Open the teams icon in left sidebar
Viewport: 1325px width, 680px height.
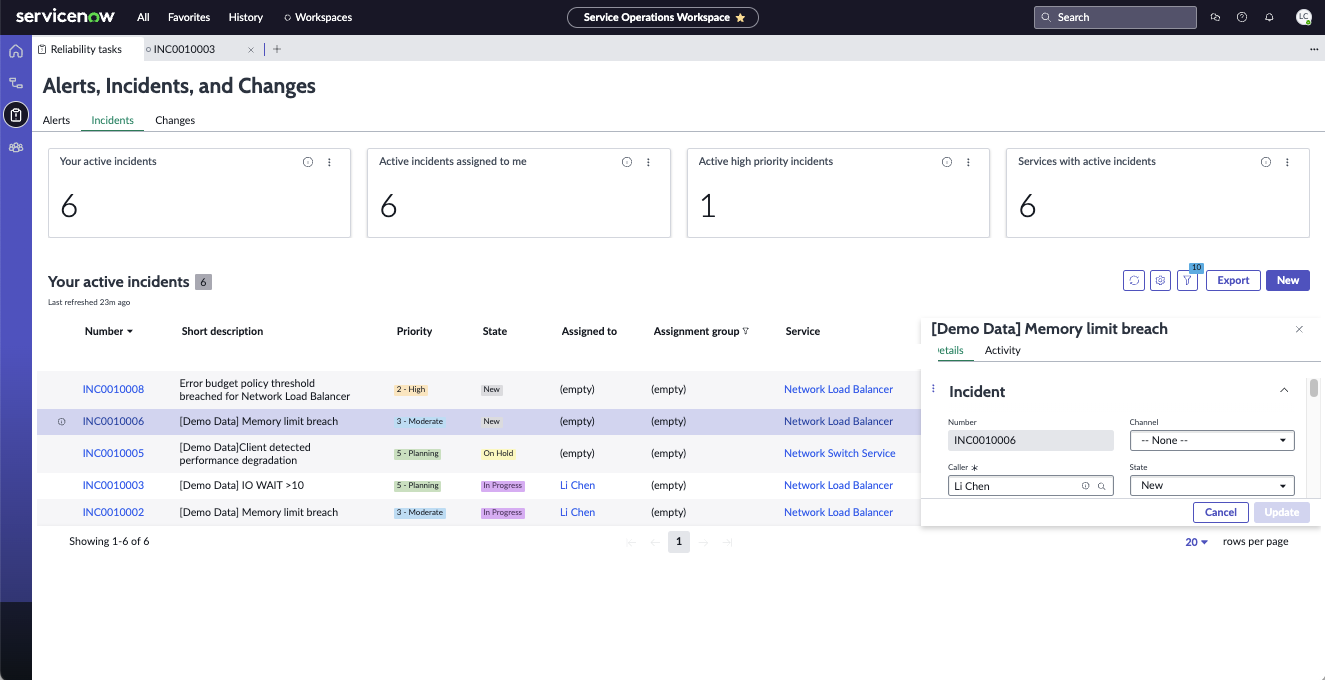(x=16, y=147)
